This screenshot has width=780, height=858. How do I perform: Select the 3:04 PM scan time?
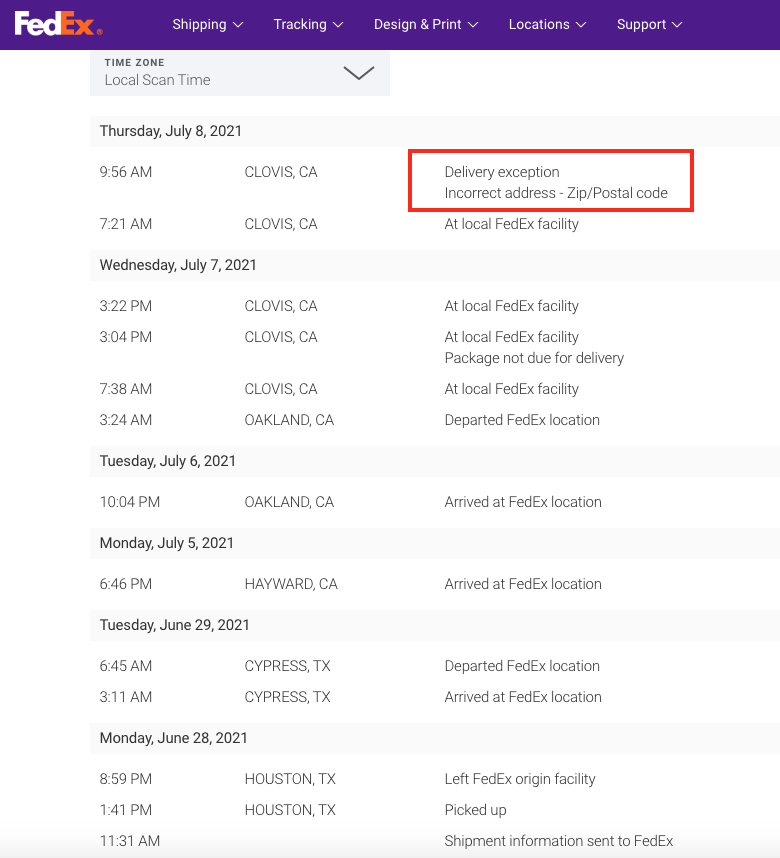pos(126,337)
